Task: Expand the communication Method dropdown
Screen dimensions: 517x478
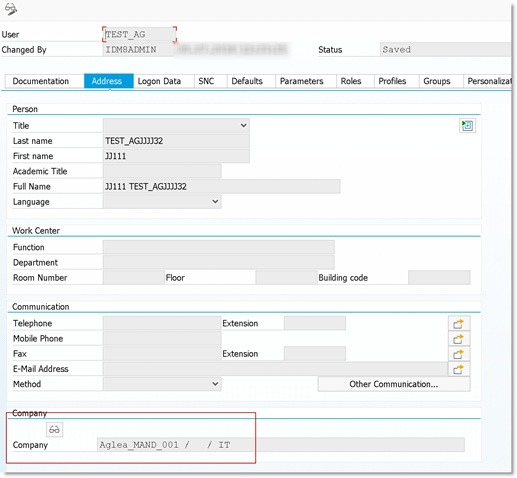Action: (x=215, y=384)
